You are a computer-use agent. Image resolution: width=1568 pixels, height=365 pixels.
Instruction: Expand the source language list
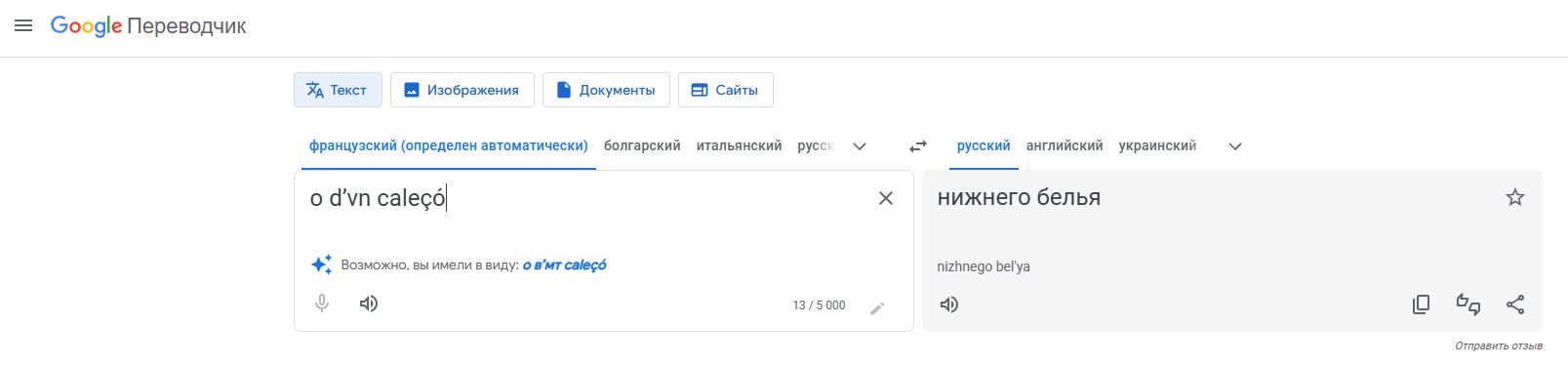coord(860,146)
